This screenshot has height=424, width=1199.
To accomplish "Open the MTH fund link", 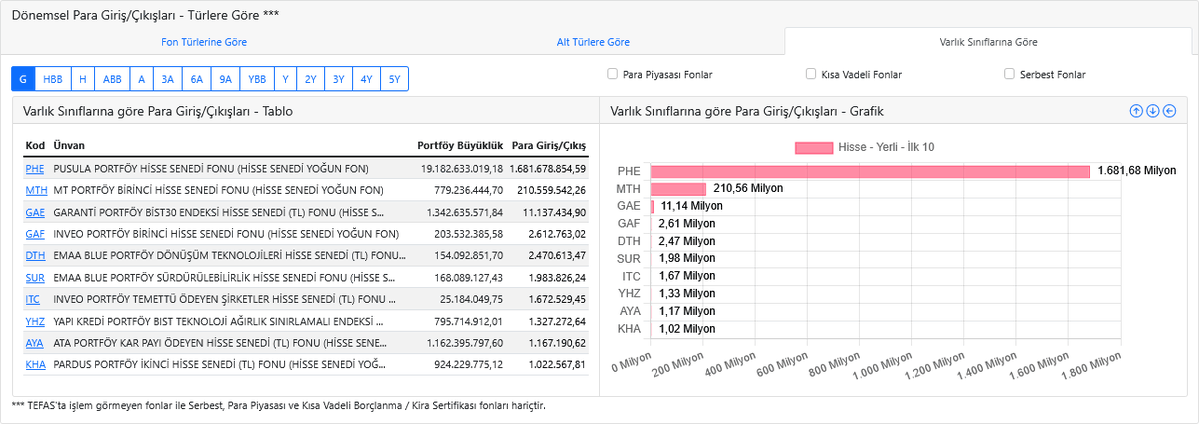I will coord(36,190).
